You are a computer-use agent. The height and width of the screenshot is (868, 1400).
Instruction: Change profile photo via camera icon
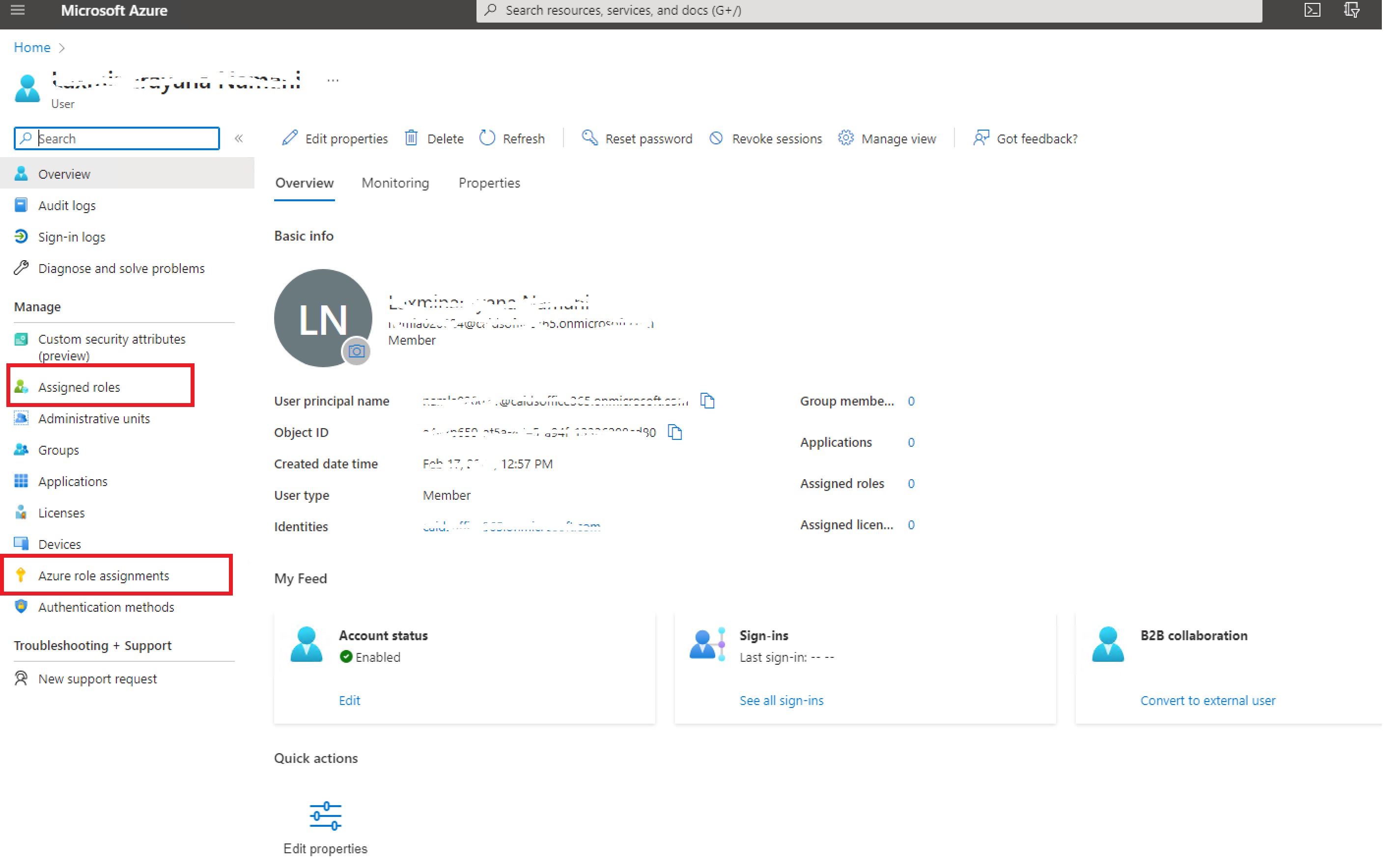356,352
